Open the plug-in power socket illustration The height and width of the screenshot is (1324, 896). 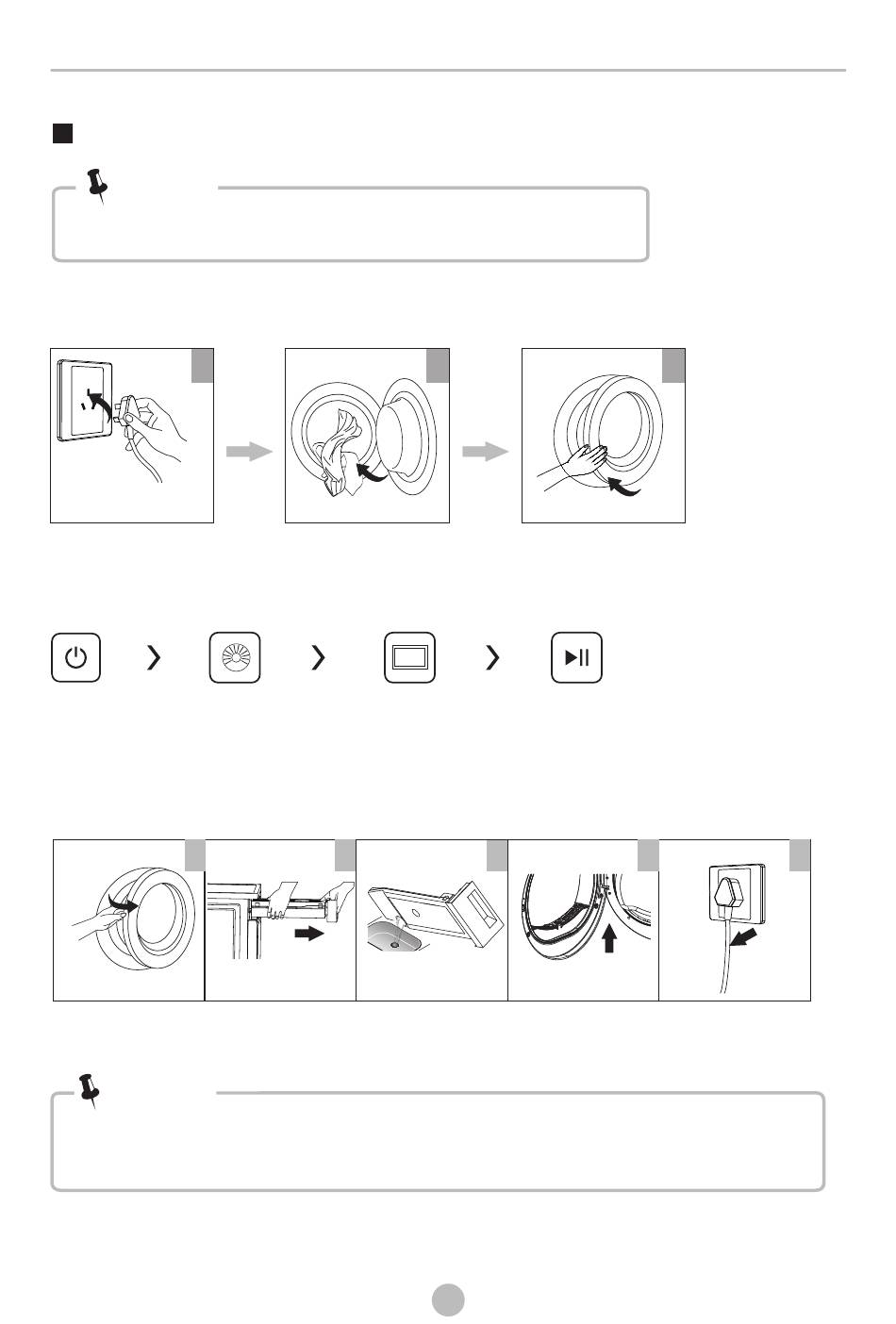click(132, 436)
